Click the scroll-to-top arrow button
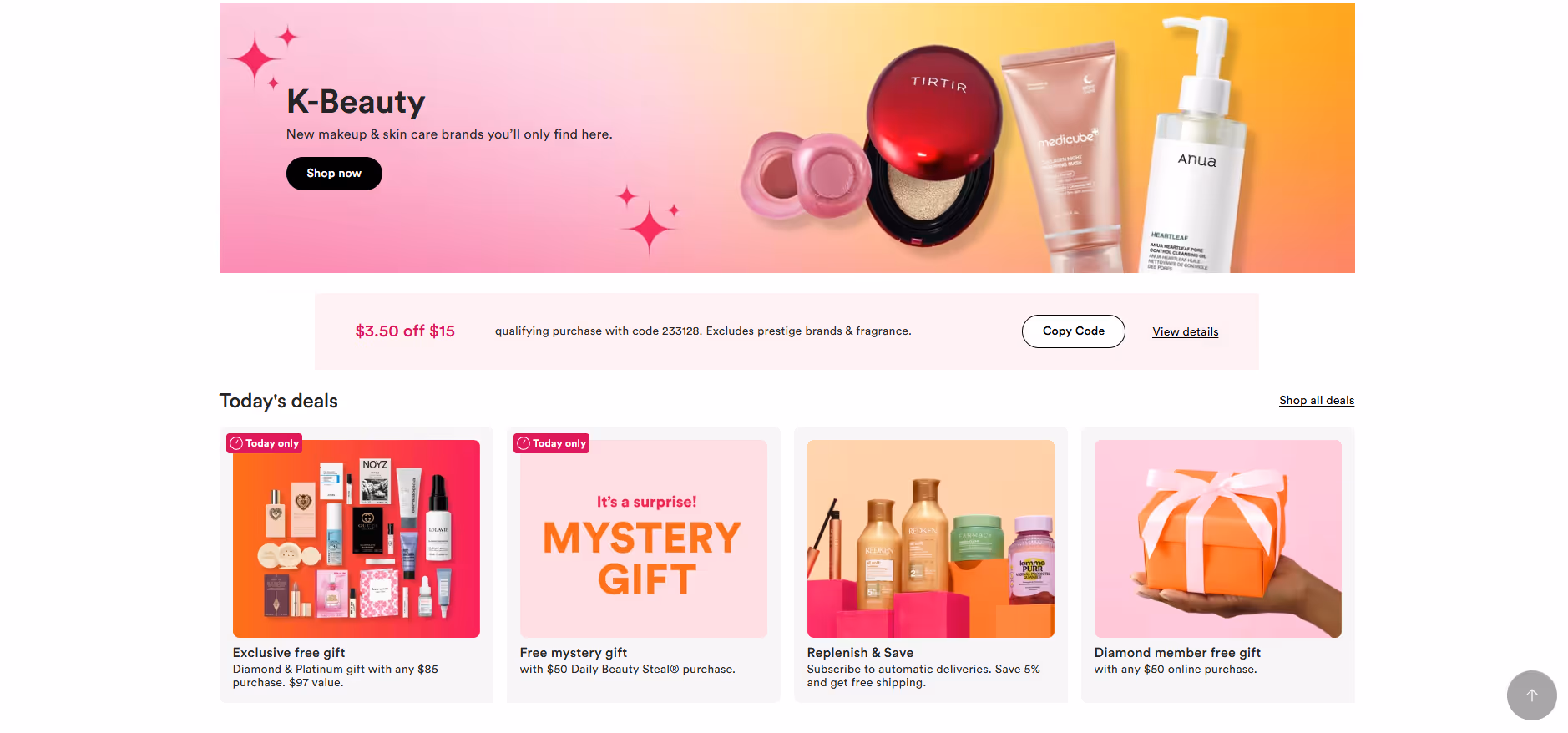 (x=1531, y=695)
